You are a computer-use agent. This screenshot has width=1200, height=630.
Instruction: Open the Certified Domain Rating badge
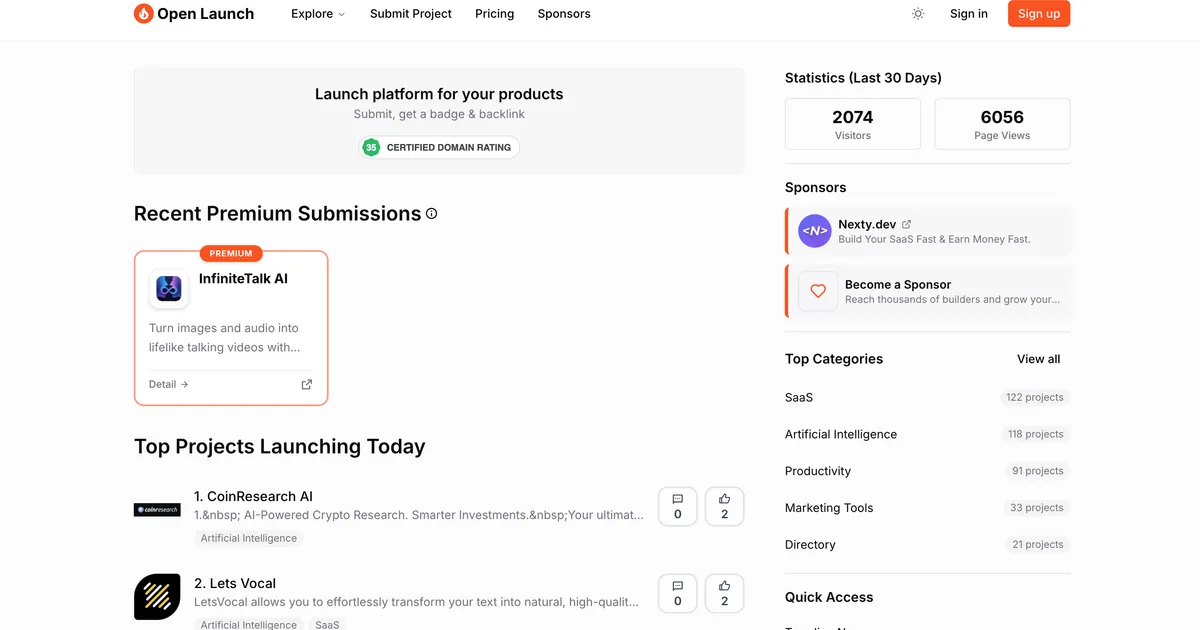point(439,148)
